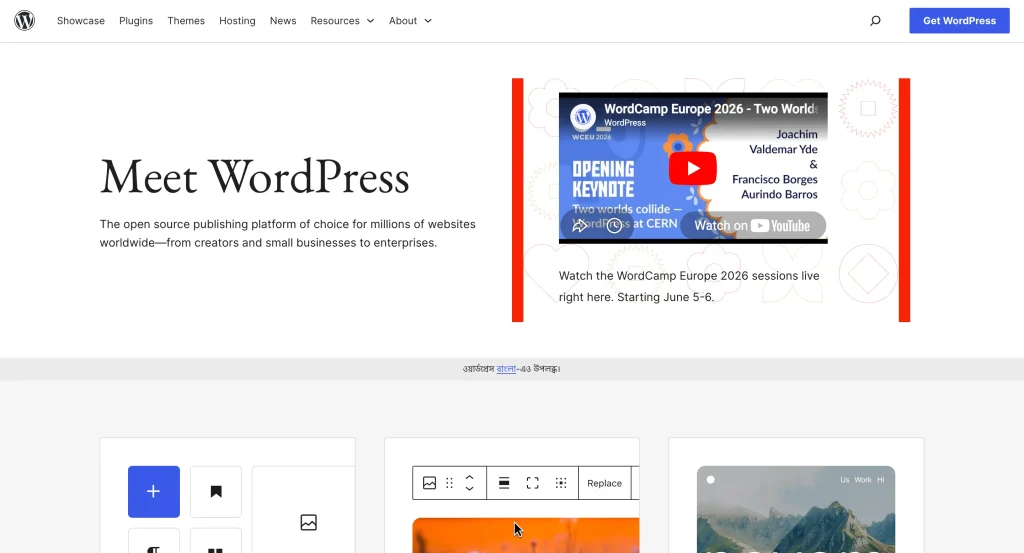Viewport: 1024px width, 553px height.
Task: Click the Watch later clock icon
Action: (x=614, y=226)
